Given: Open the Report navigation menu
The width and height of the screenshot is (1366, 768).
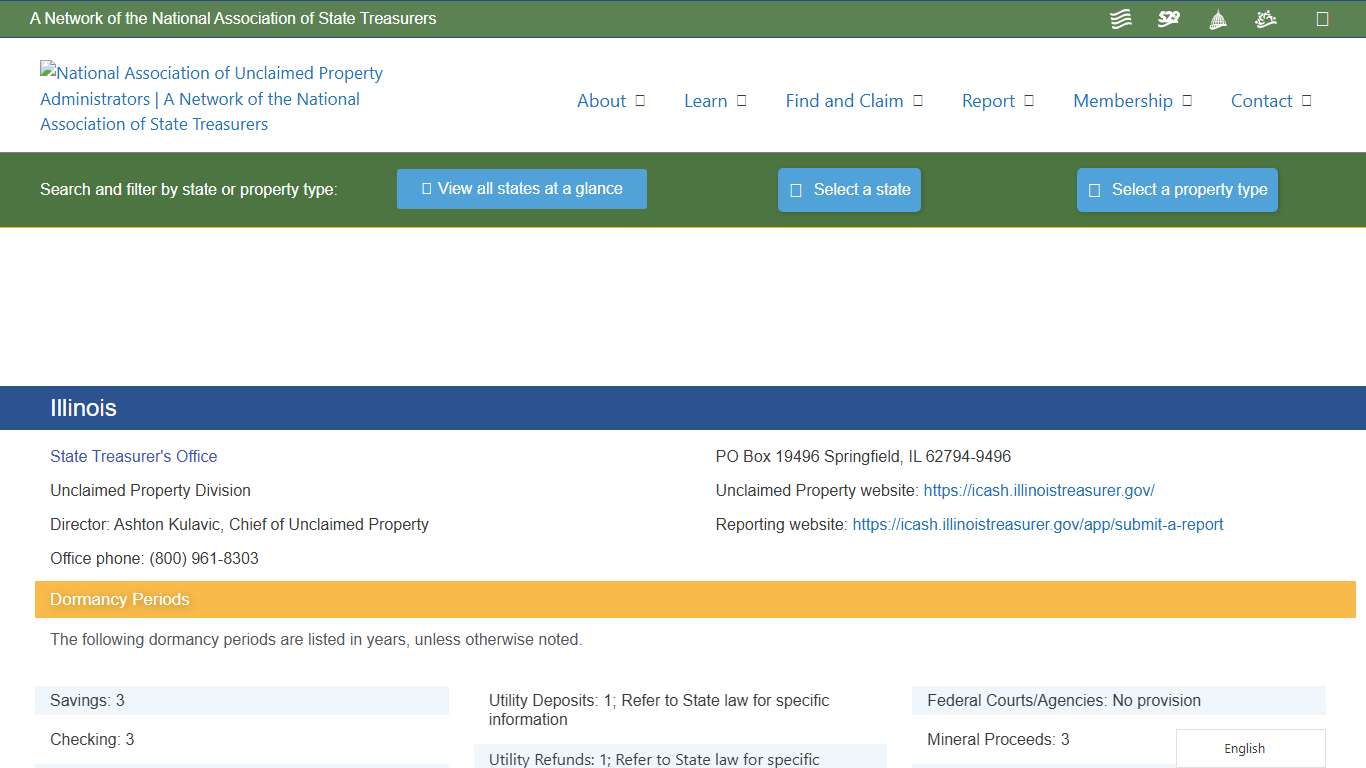Looking at the screenshot, I should 1029,100.
